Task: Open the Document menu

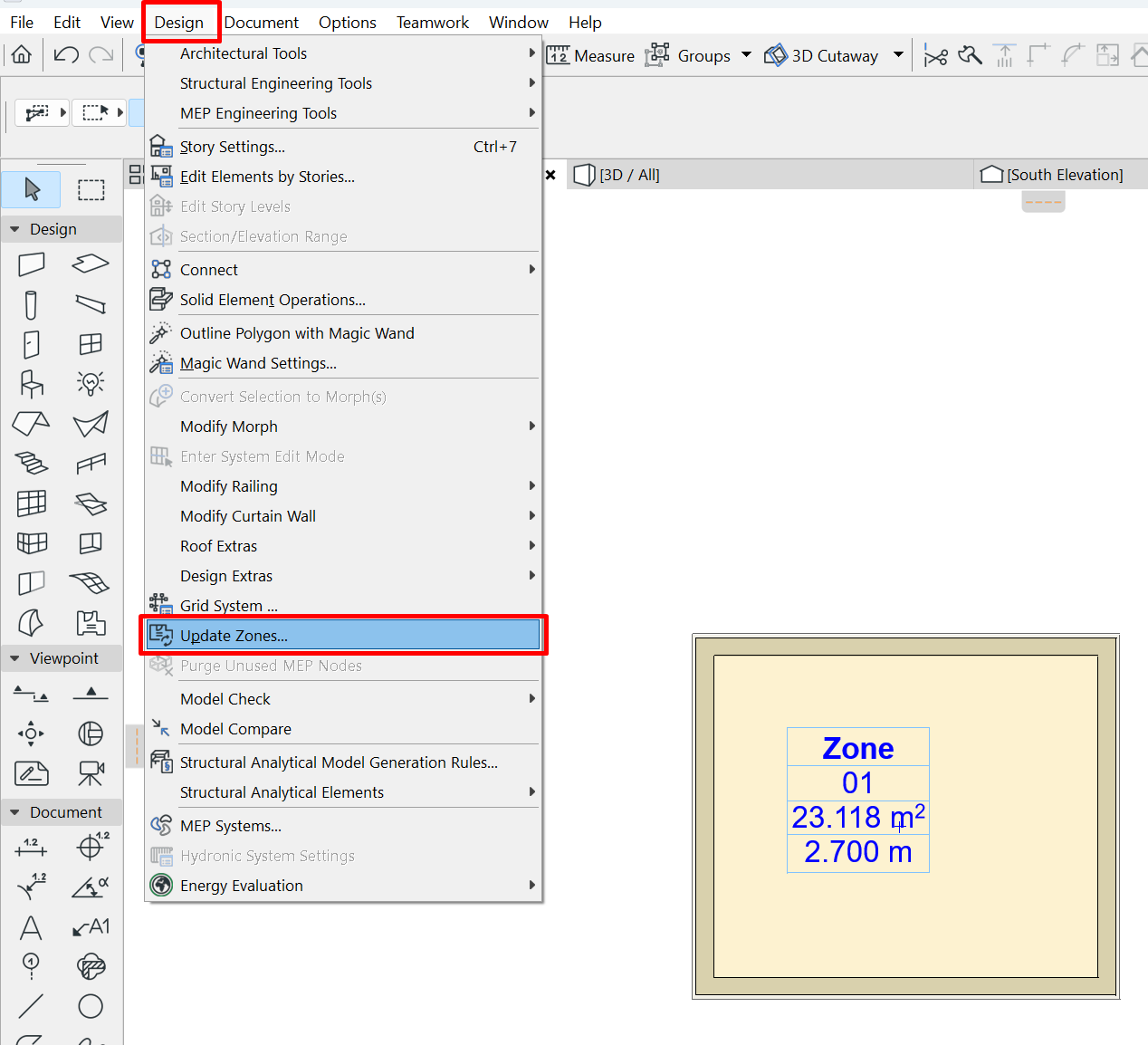Action: point(261,22)
